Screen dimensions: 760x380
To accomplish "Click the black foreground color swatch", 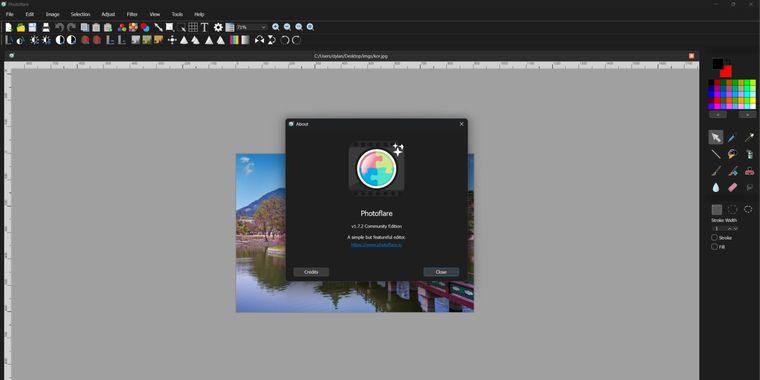I will coord(717,63).
